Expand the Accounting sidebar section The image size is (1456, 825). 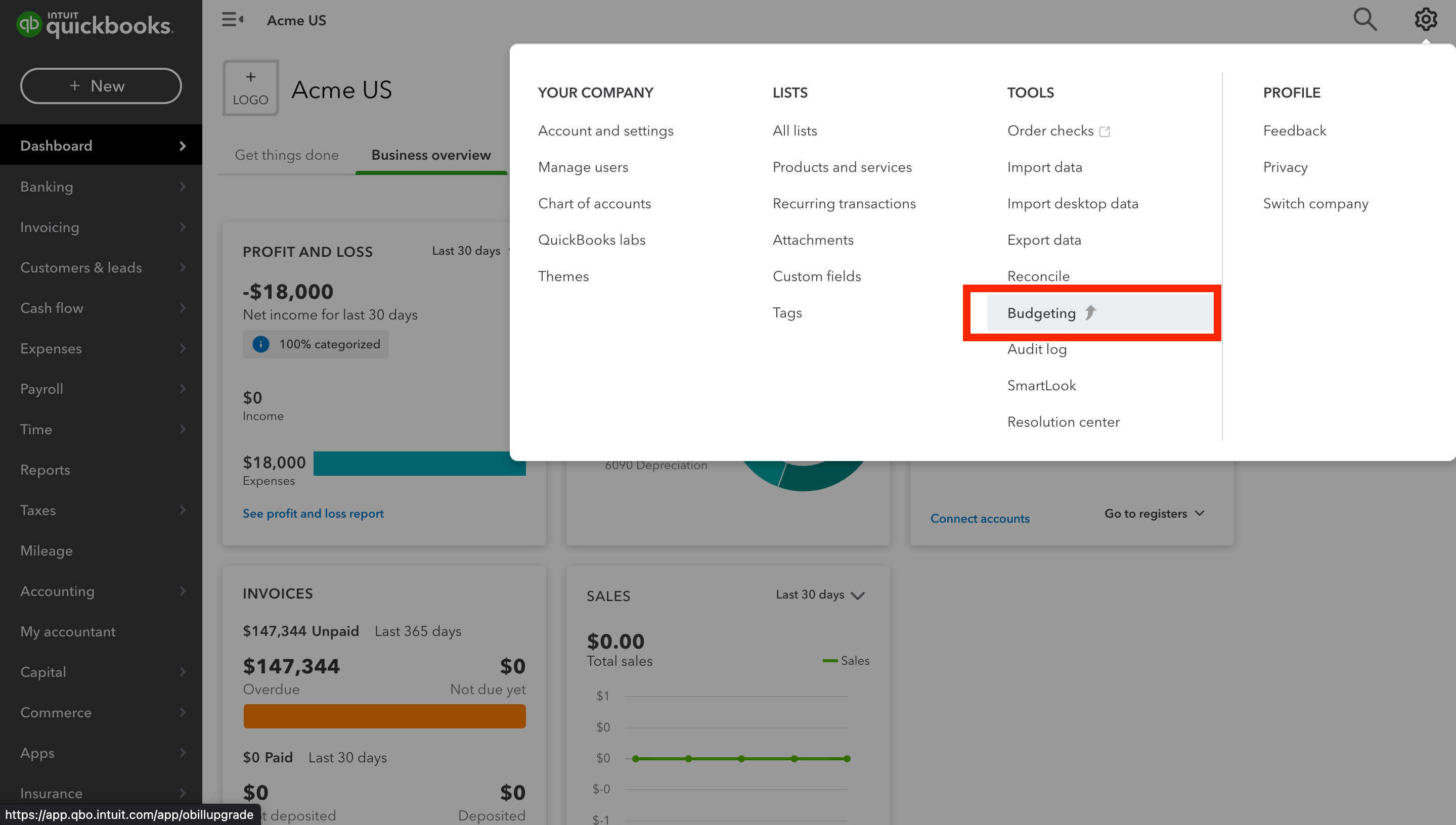pos(101,591)
